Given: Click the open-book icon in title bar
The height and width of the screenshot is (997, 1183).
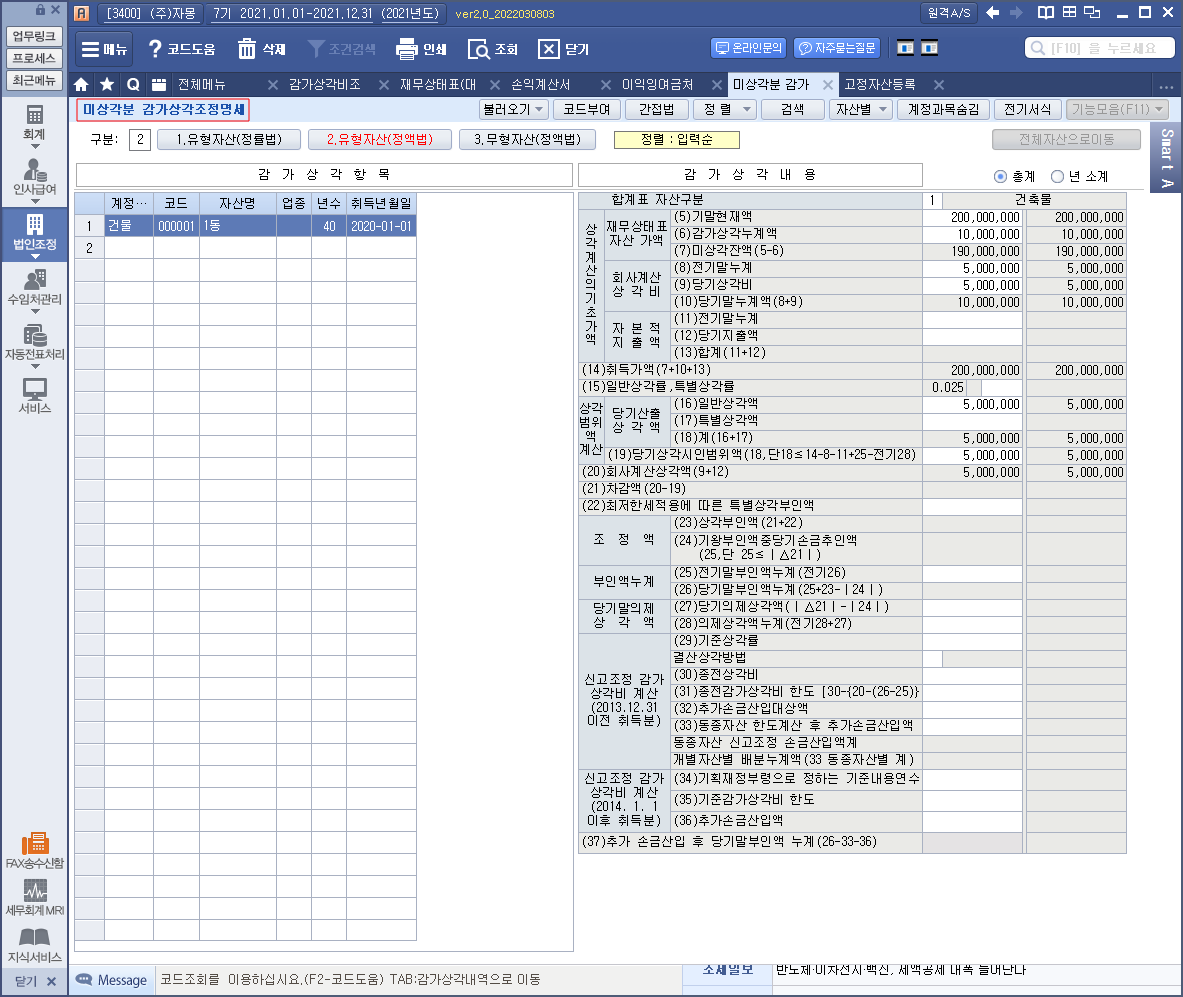Looking at the screenshot, I should tap(1046, 13).
